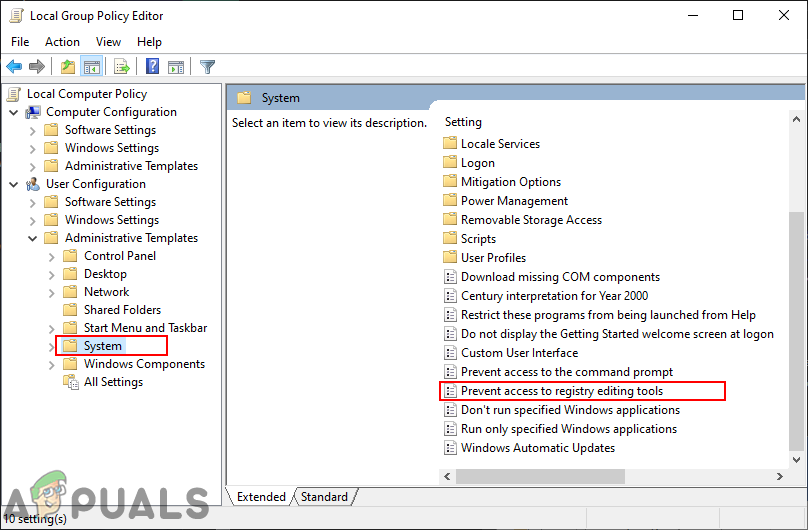Click the Power Management folder icon
The height and width of the screenshot is (530, 808).
[x=450, y=200]
